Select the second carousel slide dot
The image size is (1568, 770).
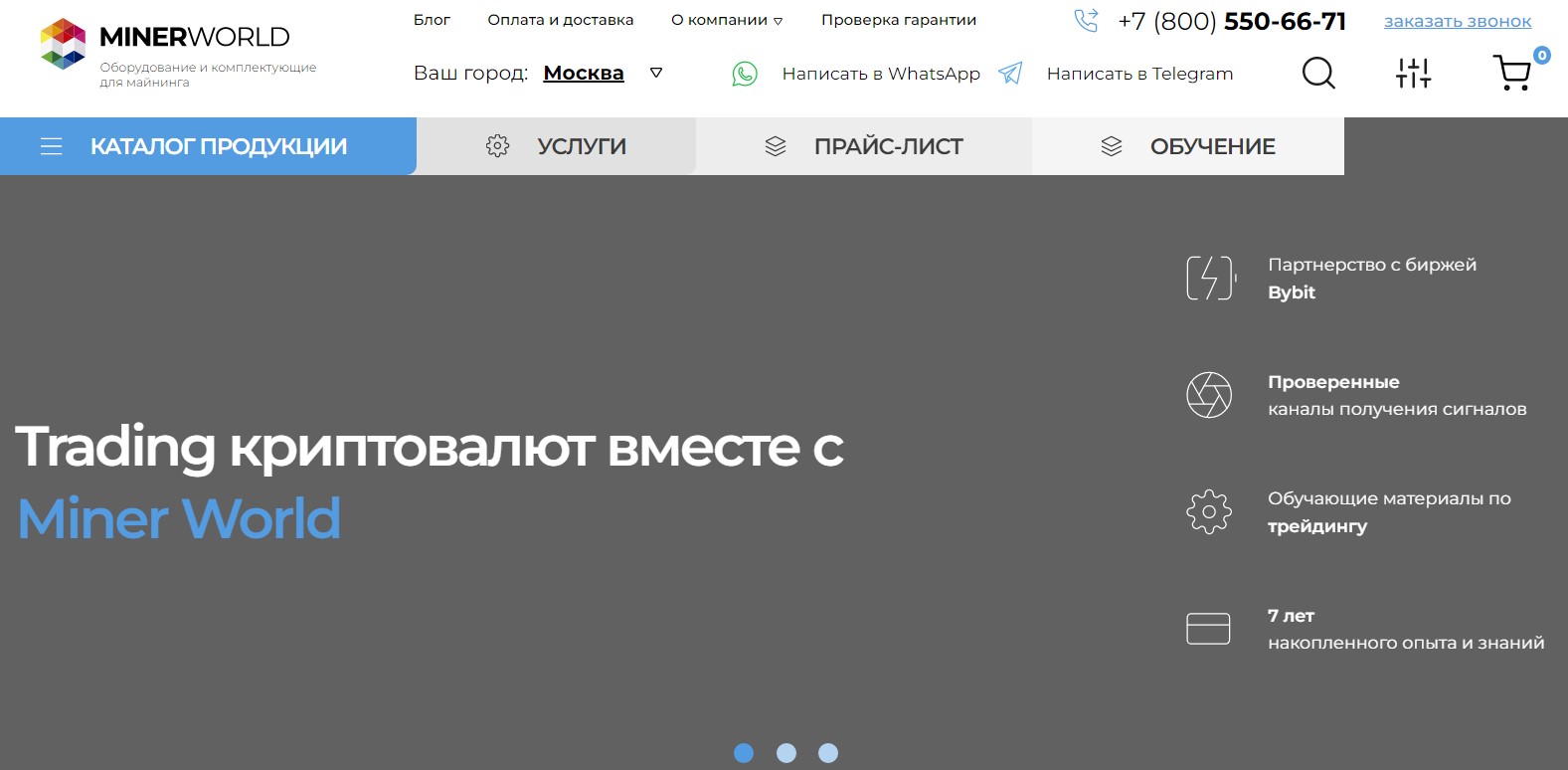coord(786,753)
